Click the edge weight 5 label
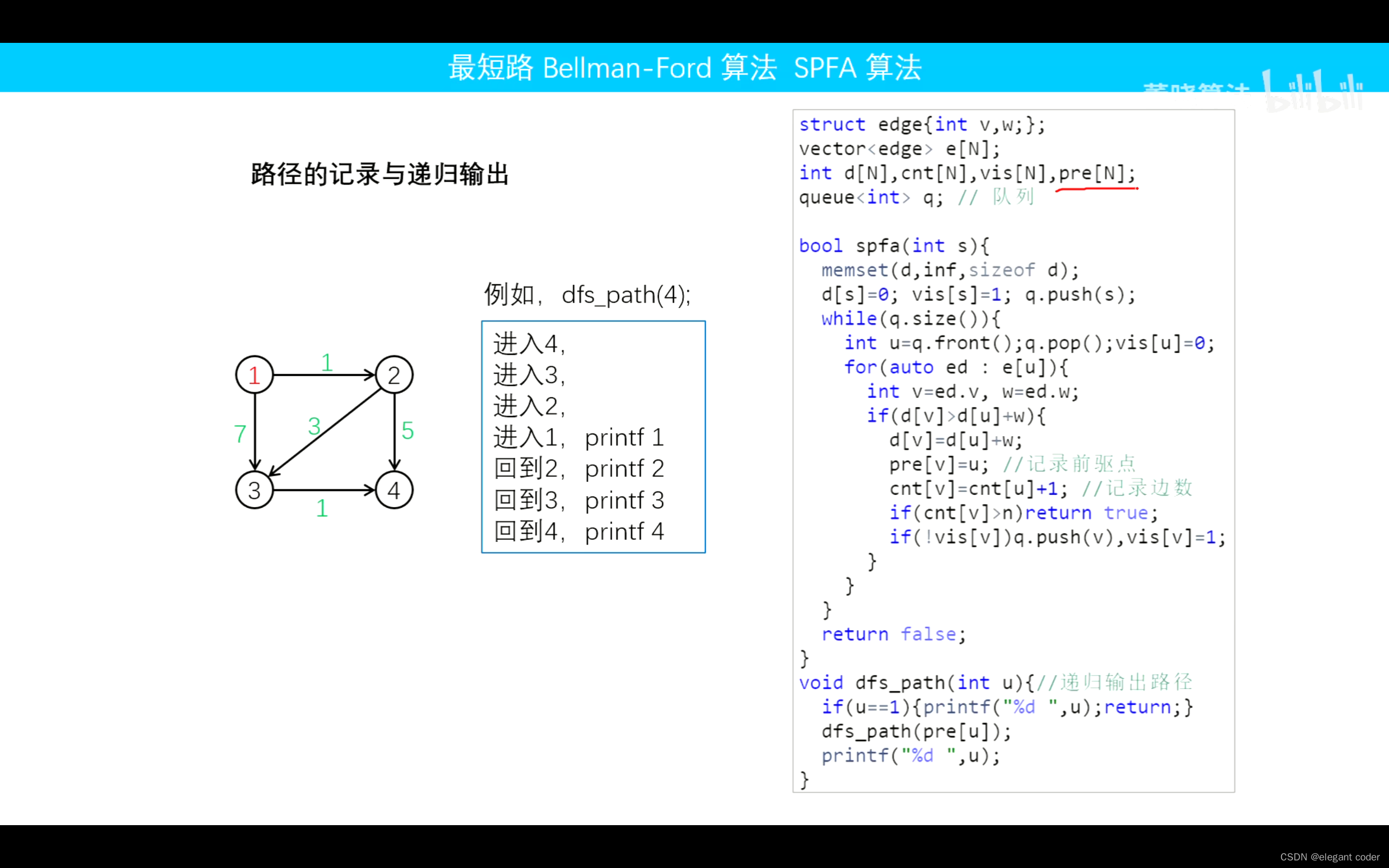 (x=407, y=431)
